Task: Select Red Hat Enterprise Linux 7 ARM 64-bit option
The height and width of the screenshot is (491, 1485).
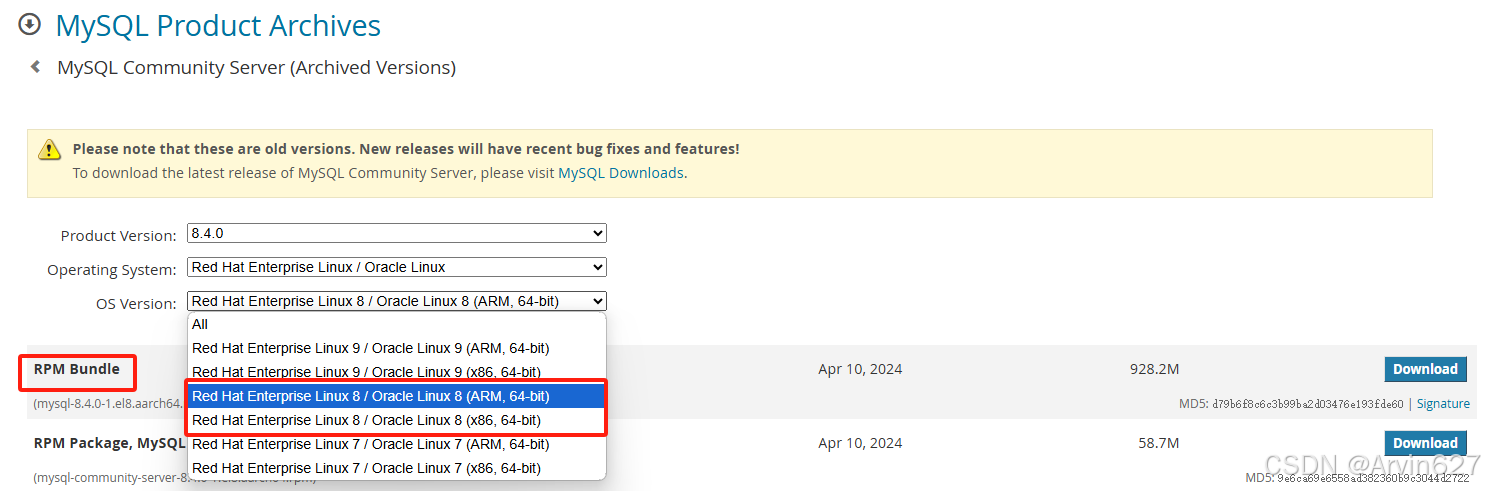Action: click(x=396, y=444)
